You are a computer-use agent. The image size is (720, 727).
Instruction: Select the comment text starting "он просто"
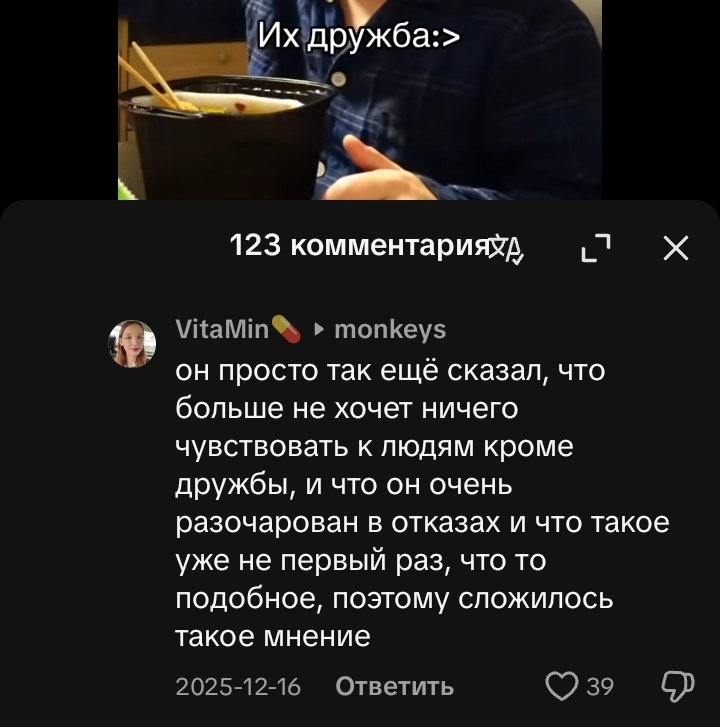point(422,504)
